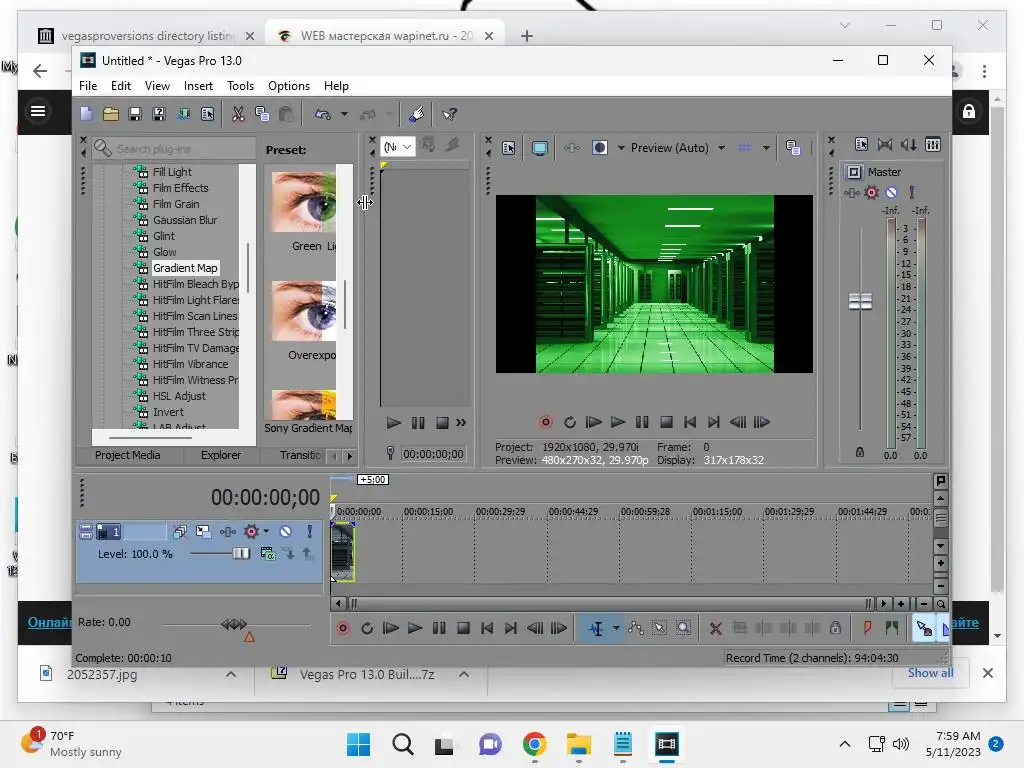
Task: Select the Normal Edit tool in timeline toolbar
Action: click(596, 628)
